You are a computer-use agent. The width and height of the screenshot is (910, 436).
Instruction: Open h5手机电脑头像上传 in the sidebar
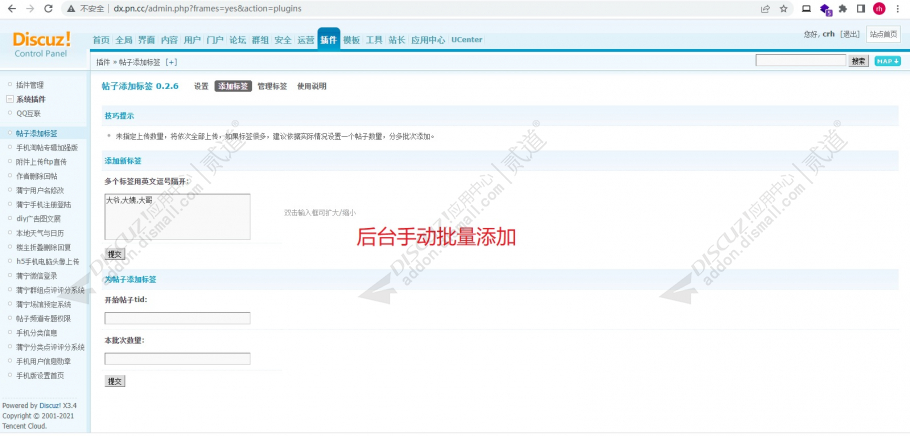(48, 261)
